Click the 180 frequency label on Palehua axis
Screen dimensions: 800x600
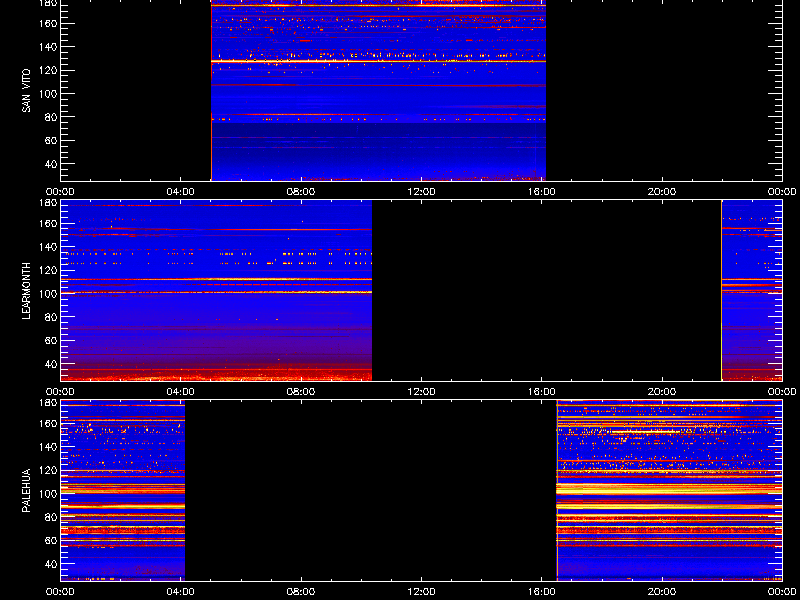(x=49, y=402)
